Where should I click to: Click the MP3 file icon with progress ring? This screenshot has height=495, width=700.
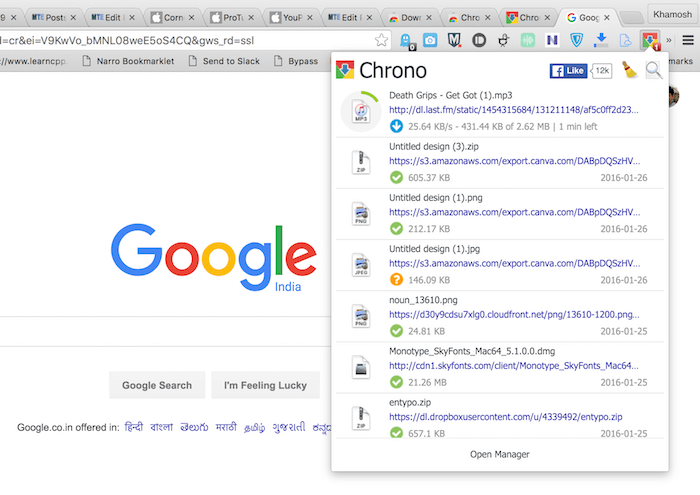click(361, 111)
